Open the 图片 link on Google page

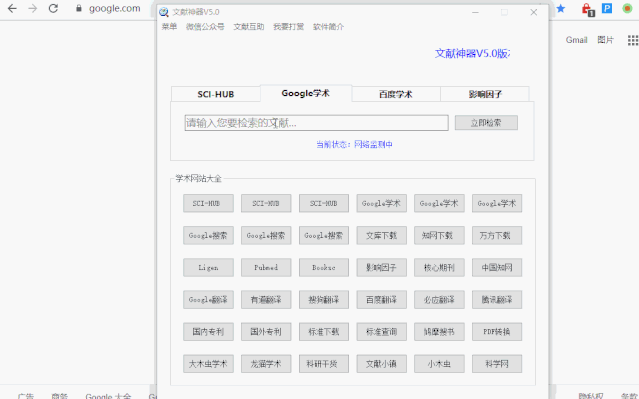click(606, 40)
